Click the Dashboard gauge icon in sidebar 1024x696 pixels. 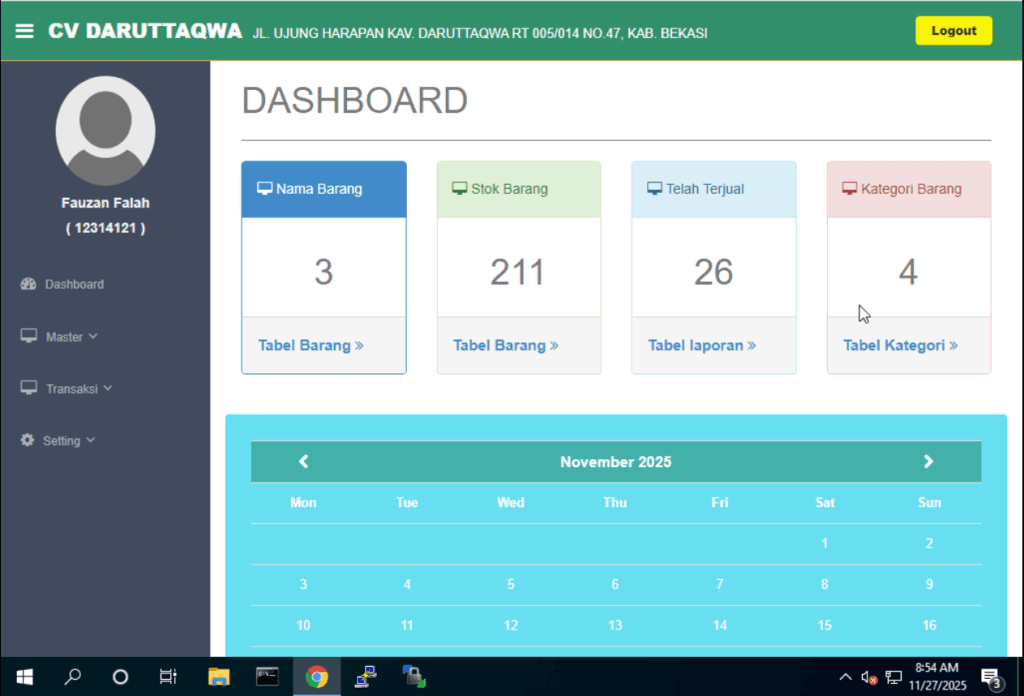click(28, 284)
